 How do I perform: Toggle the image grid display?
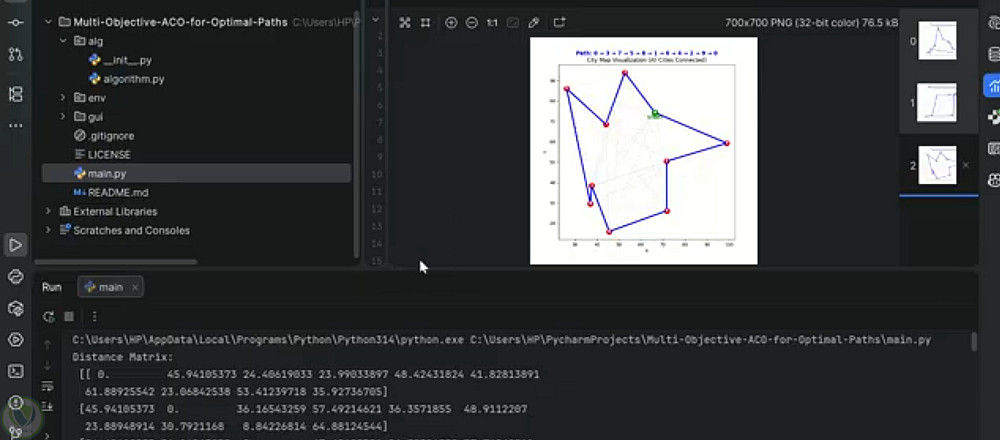[425, 23]
